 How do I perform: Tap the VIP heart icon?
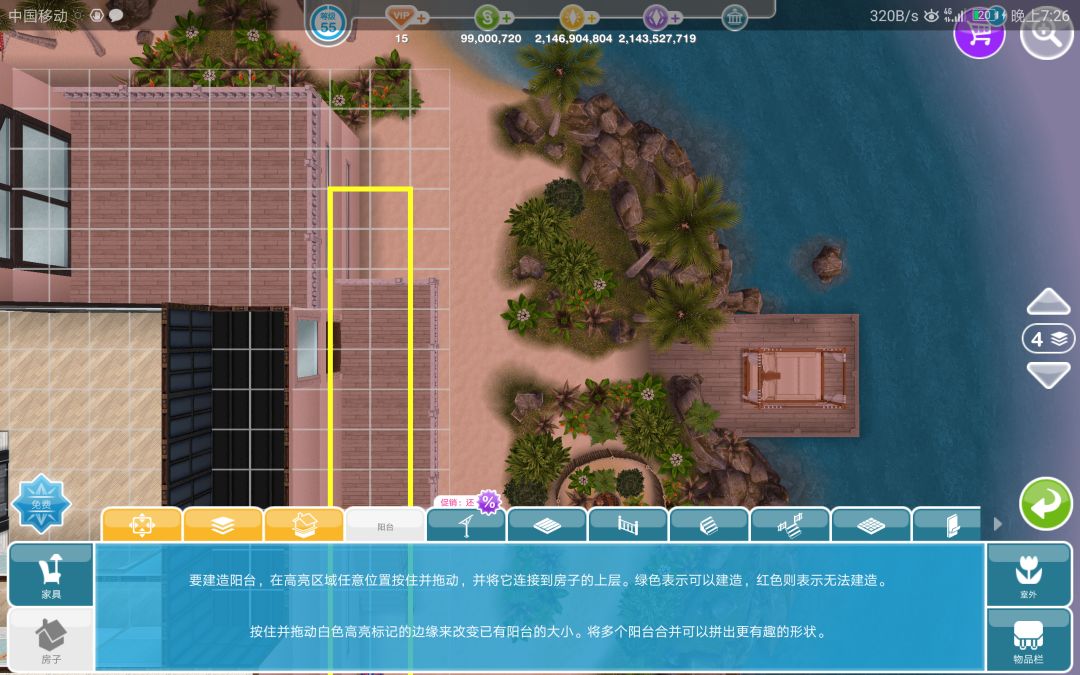(399, 16)
